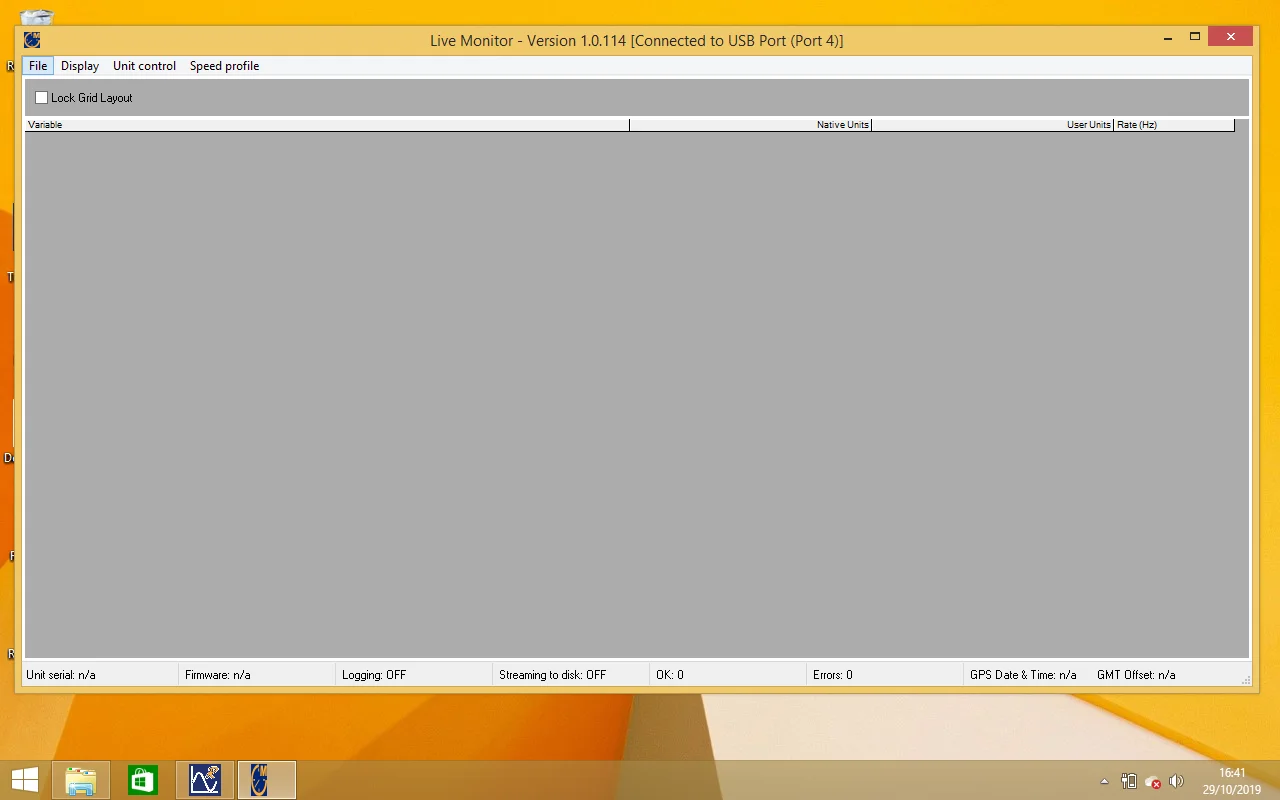This screenshot has width=1280, height=800.
Task: Show hidden system tray icons
Action: click(1104, 781)
